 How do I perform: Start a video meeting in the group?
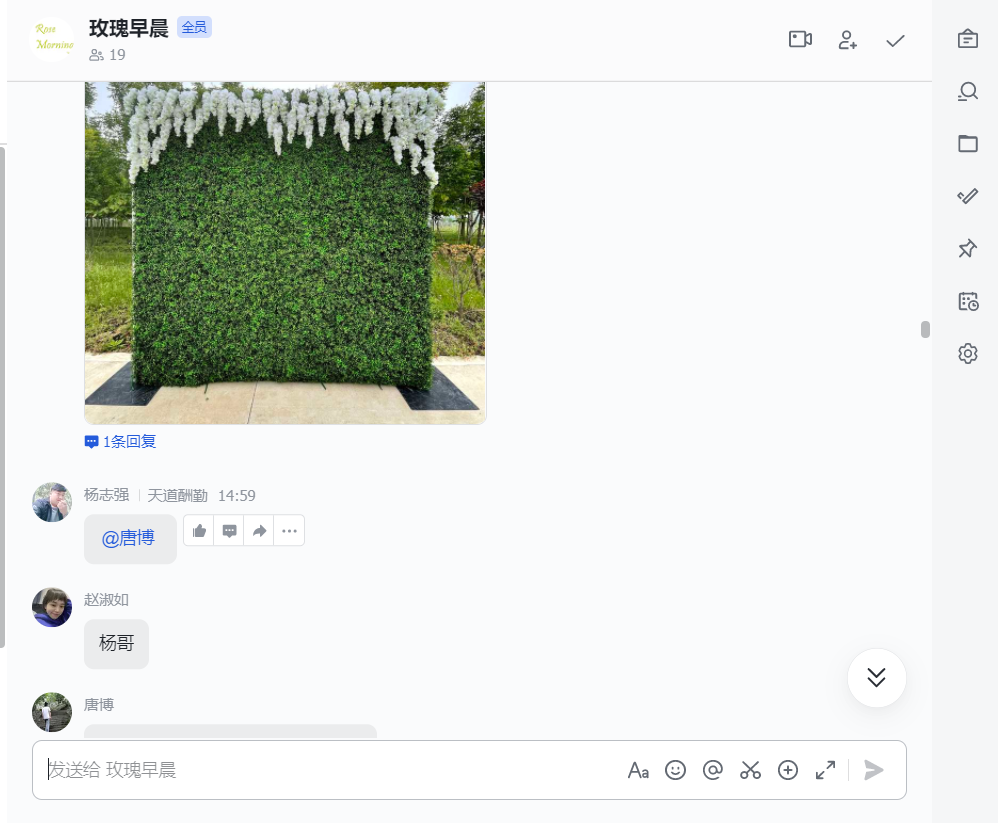point(800,39)
